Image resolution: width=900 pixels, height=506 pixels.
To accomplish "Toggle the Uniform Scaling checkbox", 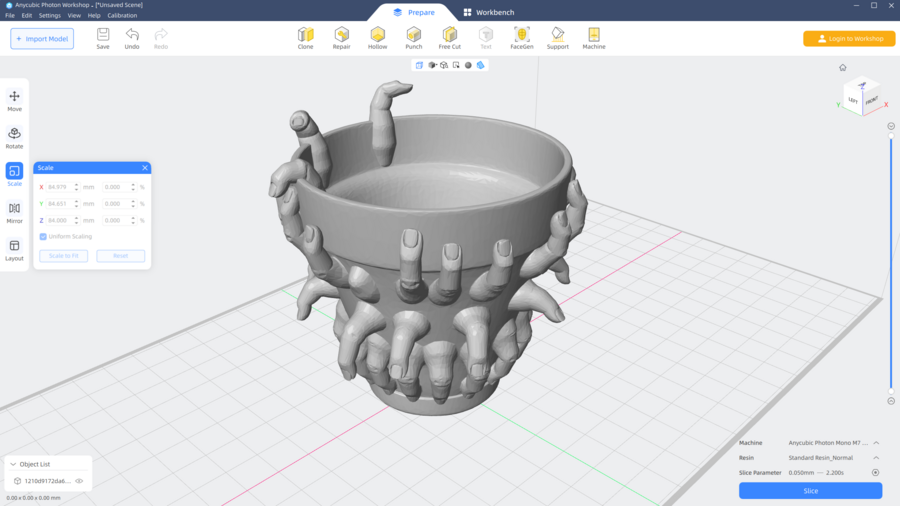I will (43, 237).
